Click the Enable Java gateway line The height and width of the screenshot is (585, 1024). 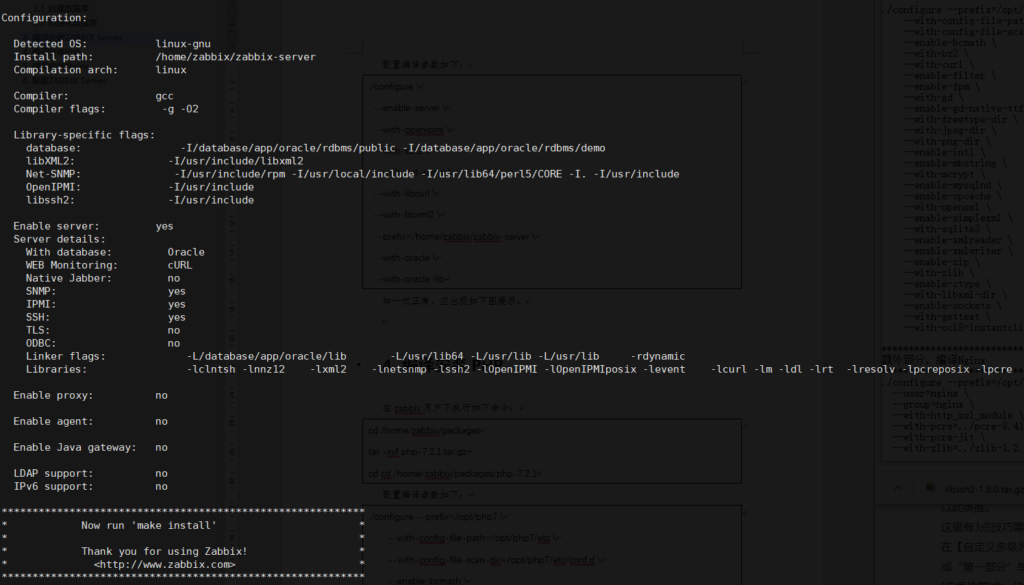90,447
